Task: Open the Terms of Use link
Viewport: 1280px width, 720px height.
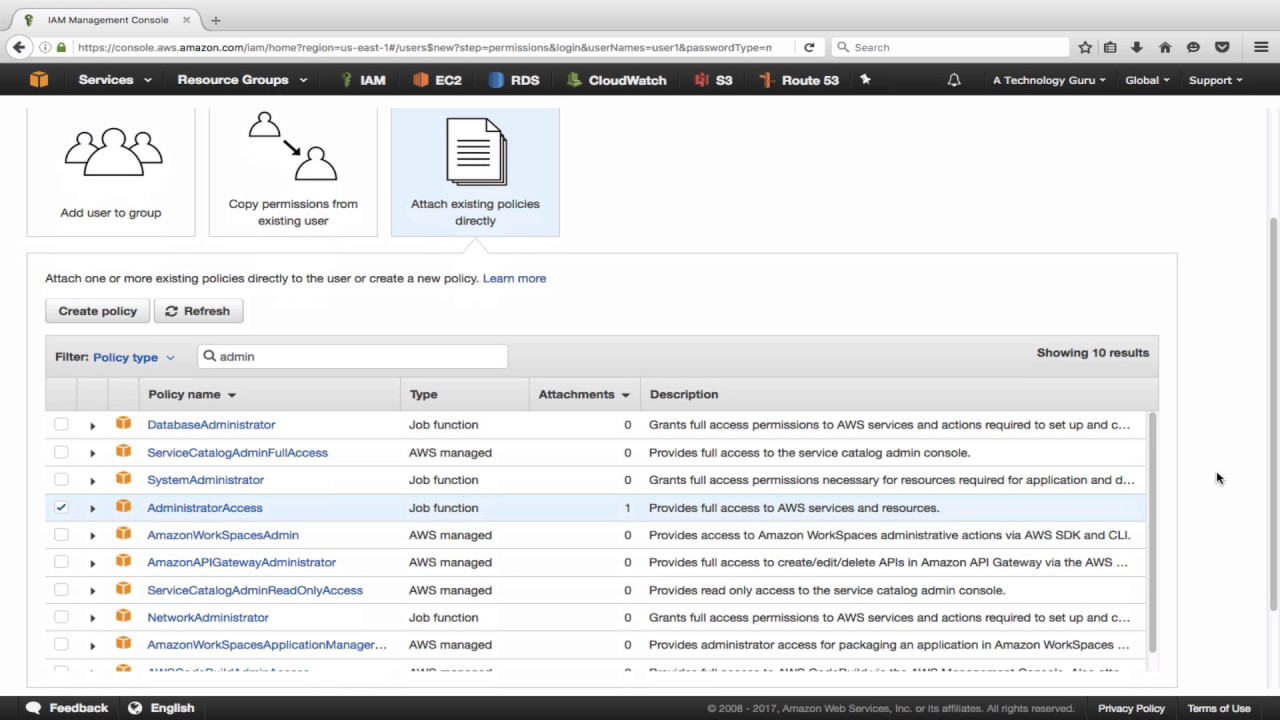Action: click(1219, 708)
